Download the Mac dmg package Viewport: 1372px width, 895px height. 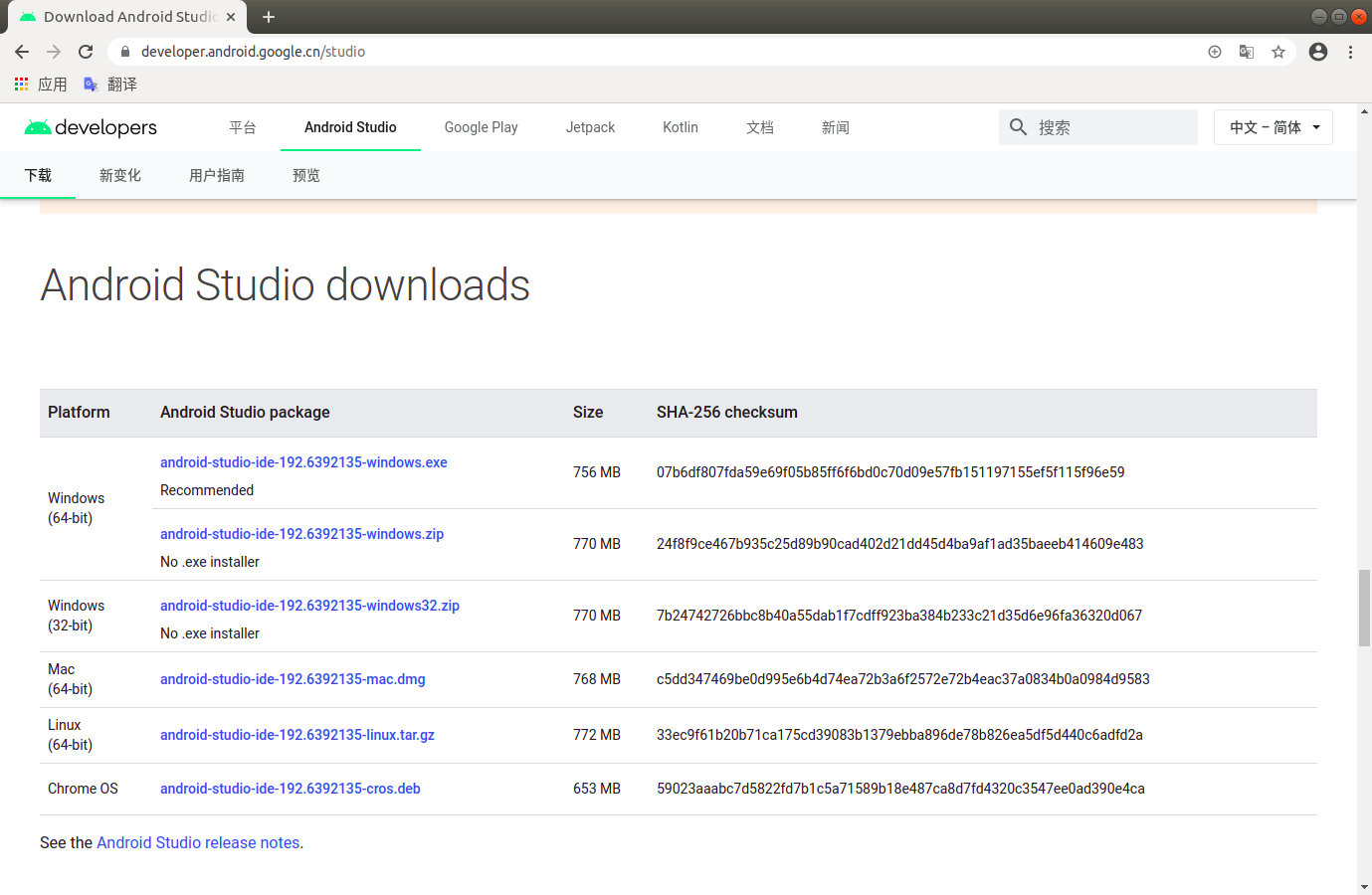293,679
